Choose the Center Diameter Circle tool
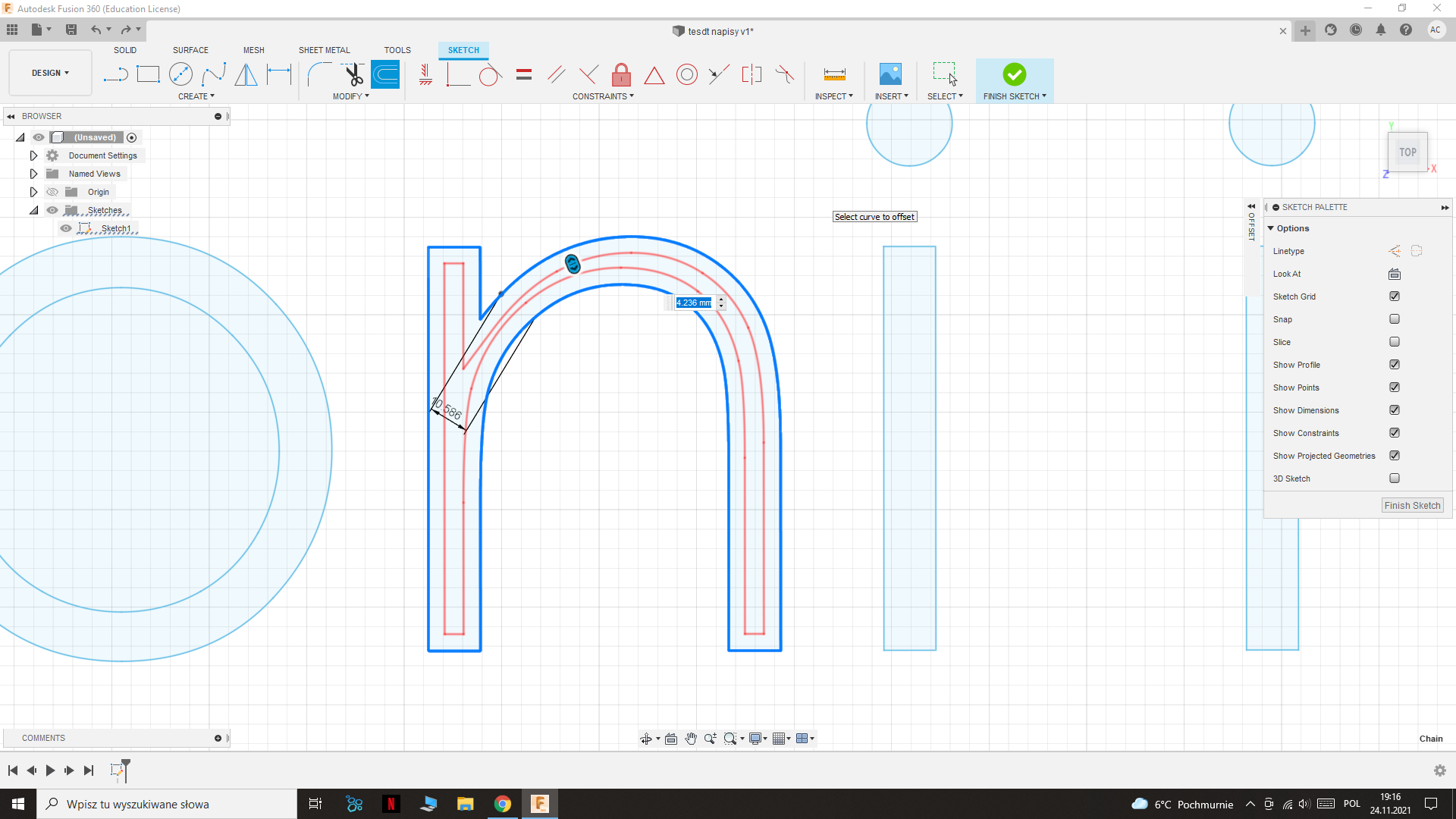This screenshot has height=819, width=1456. 180,74
